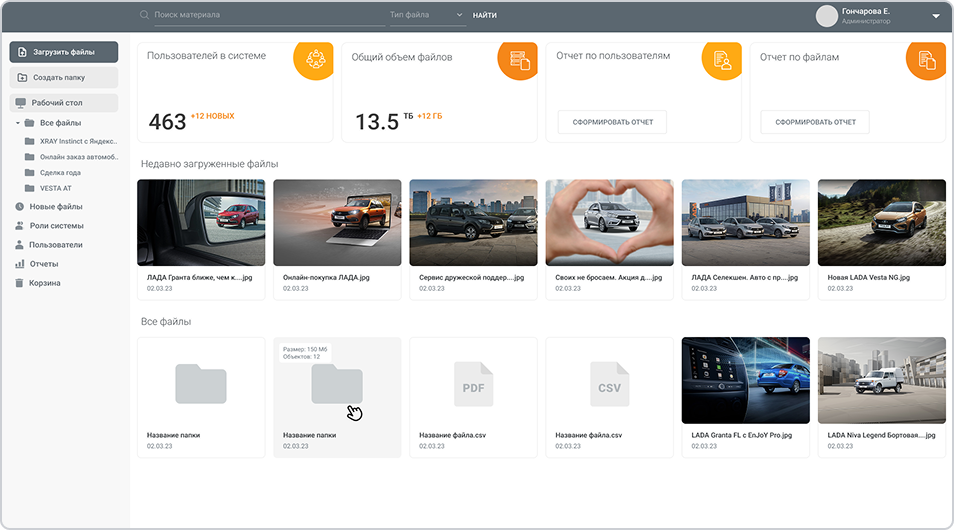Click the user avatar in header
The height and width of the screenshot is (530, 954).
[x=826, y=15]
